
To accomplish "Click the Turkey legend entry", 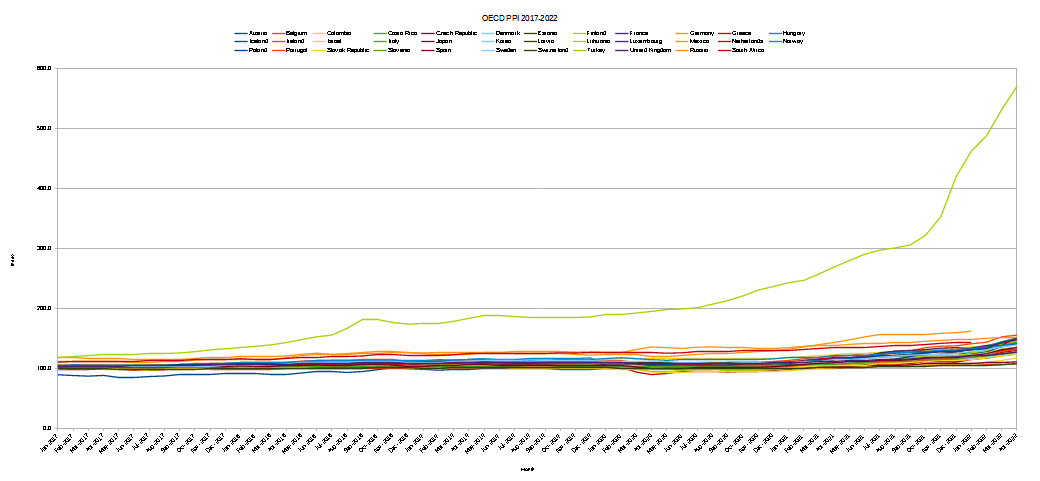I will 596,50.
